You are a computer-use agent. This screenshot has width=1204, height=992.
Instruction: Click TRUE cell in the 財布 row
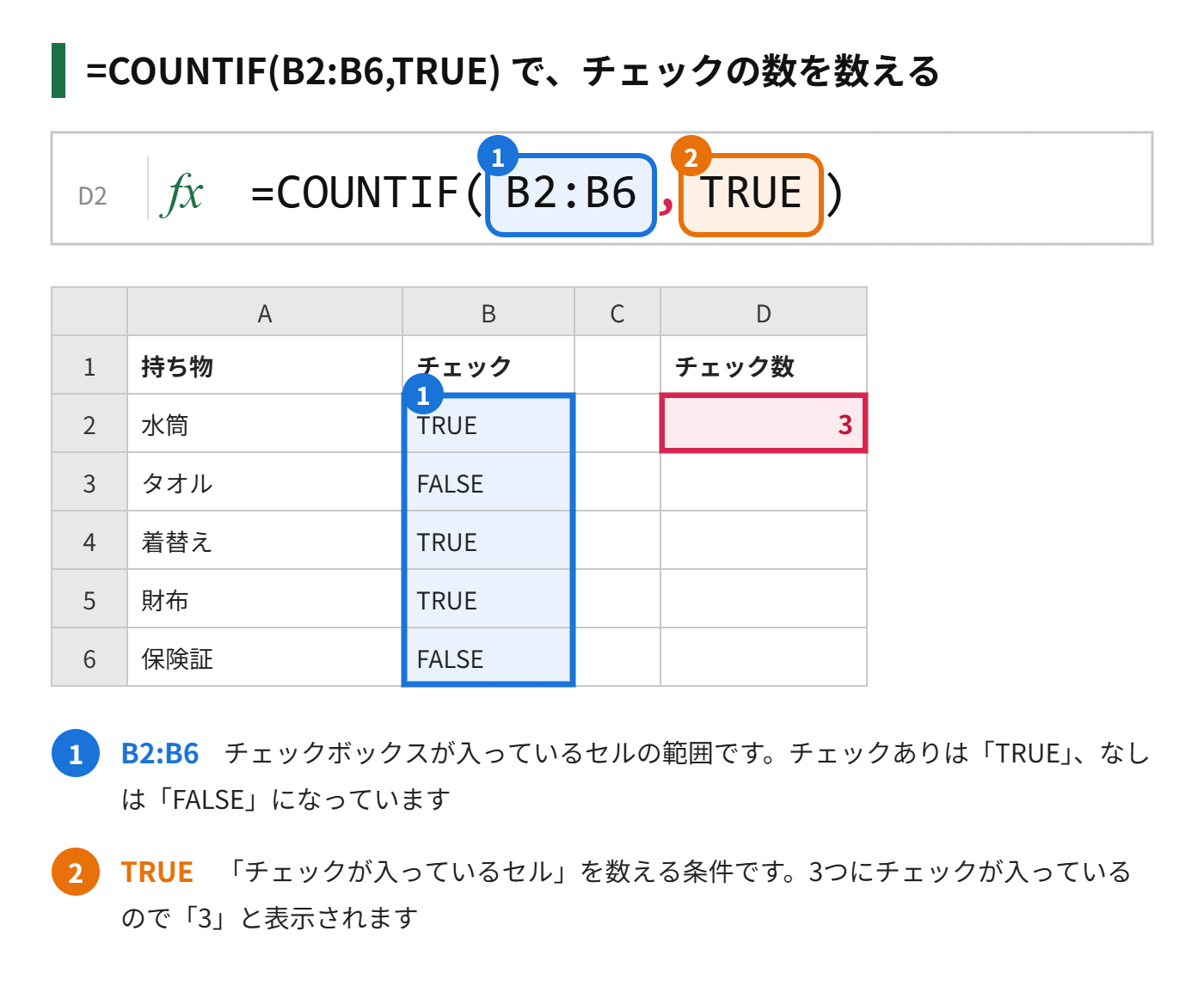pos(488,599)
